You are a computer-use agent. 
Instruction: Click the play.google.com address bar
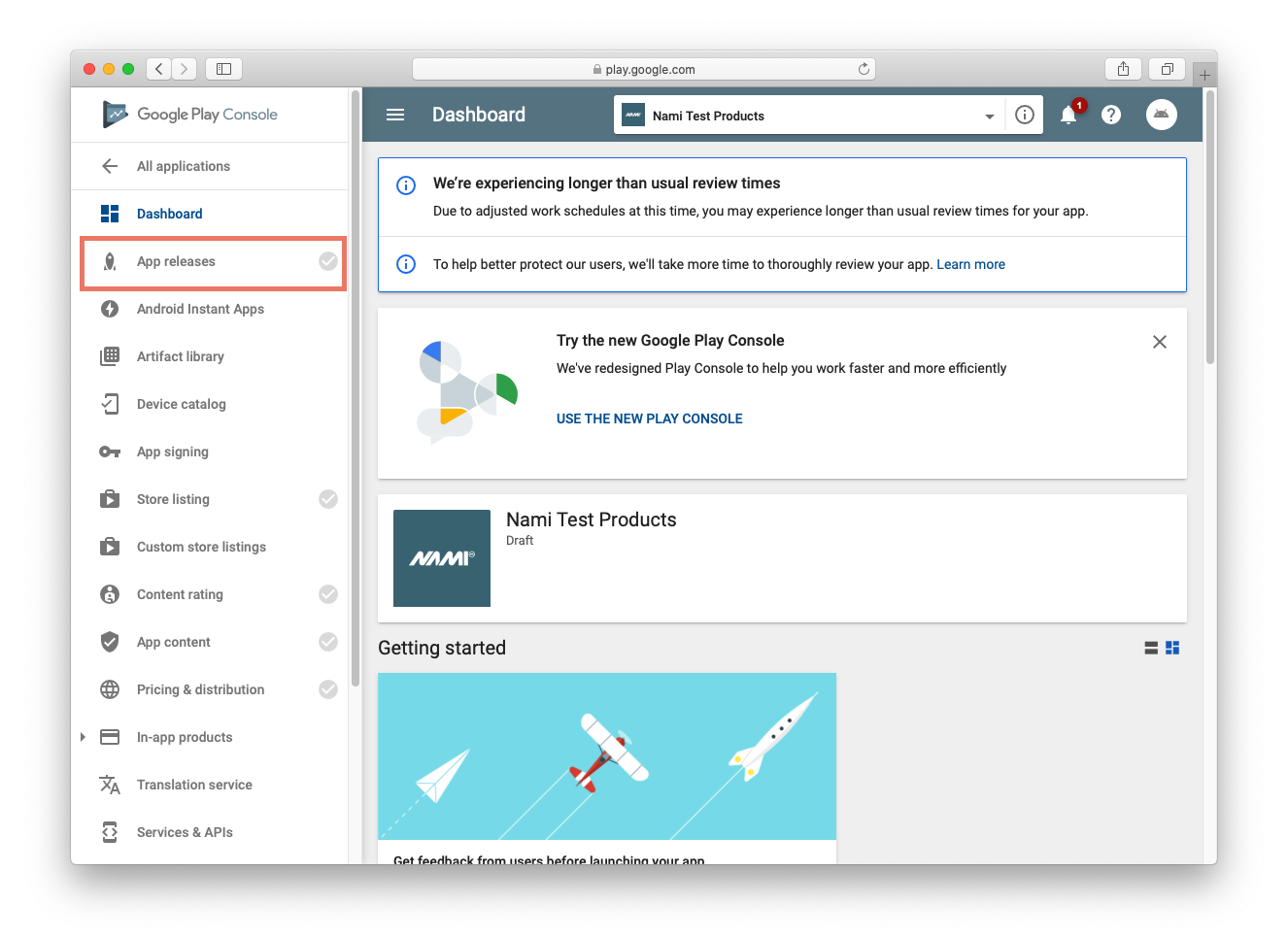coord(644,69)
